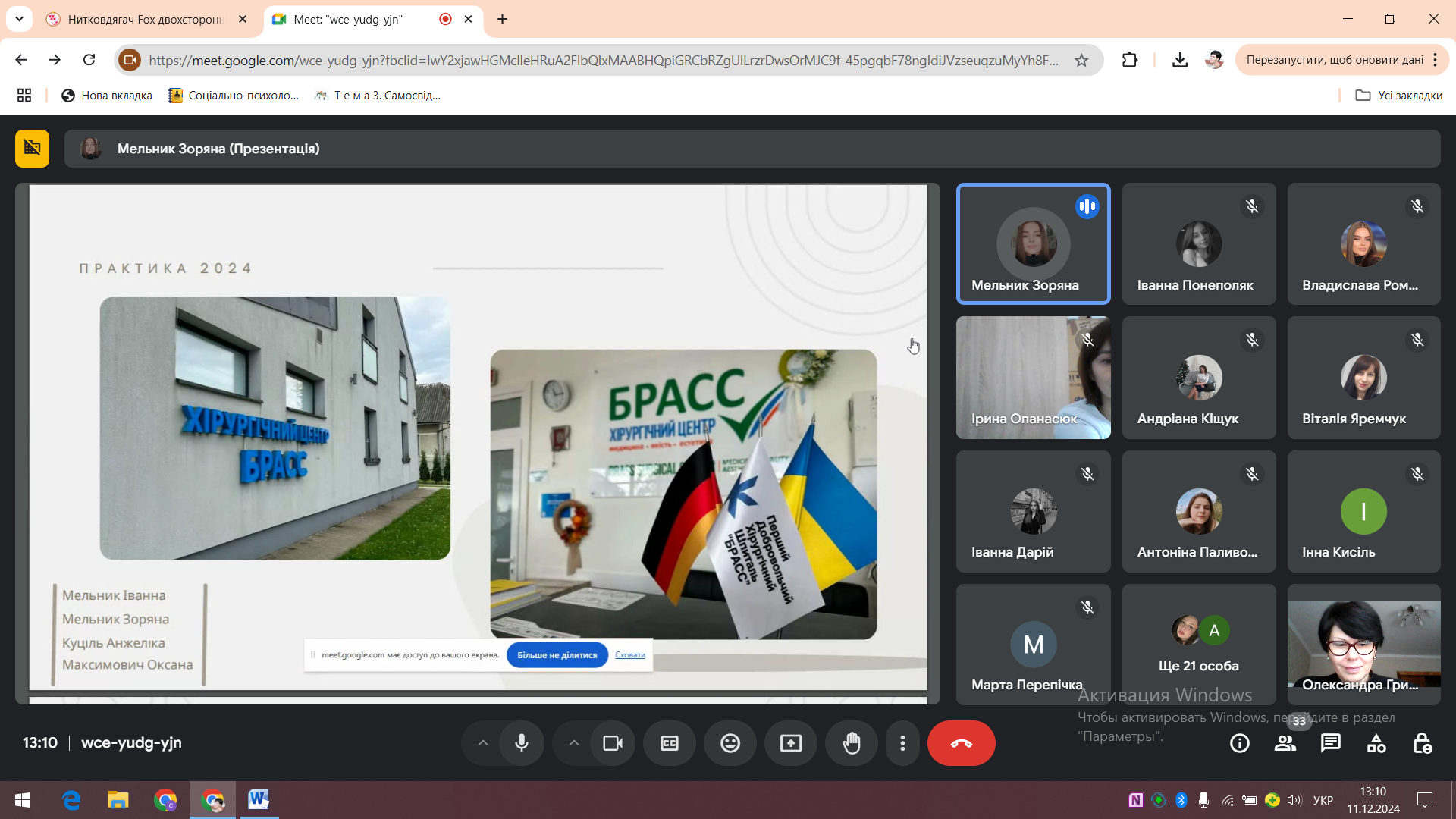Viewport: 1456px width, 819px height.
Task: Open Word from the Windows taskbar
Action: tap(258, 799)
